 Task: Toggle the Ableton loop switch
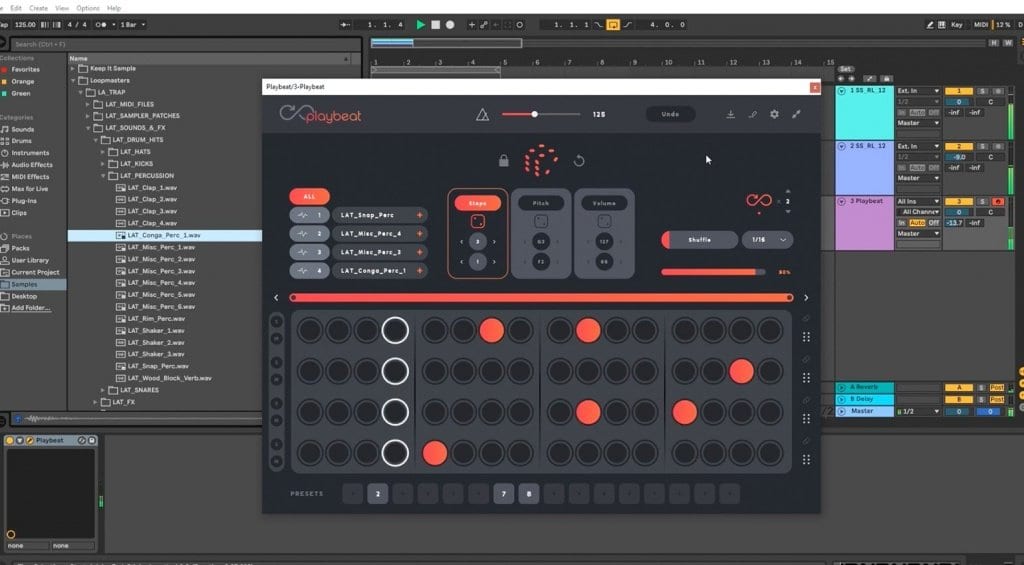point(613,25)
